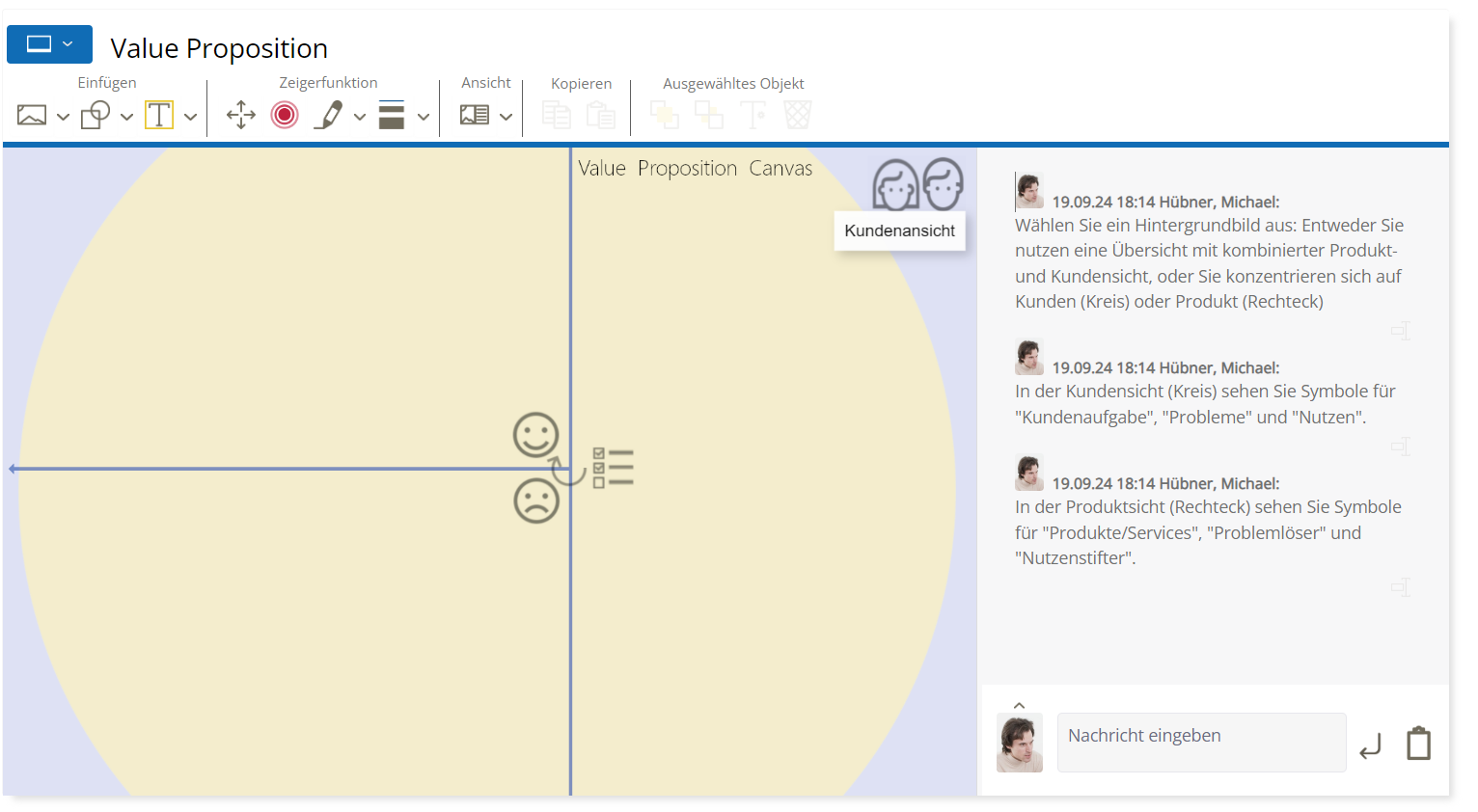1478x812 pixels.
Task: Click the Value Proposition page title
Action: [x=219, y=48]
